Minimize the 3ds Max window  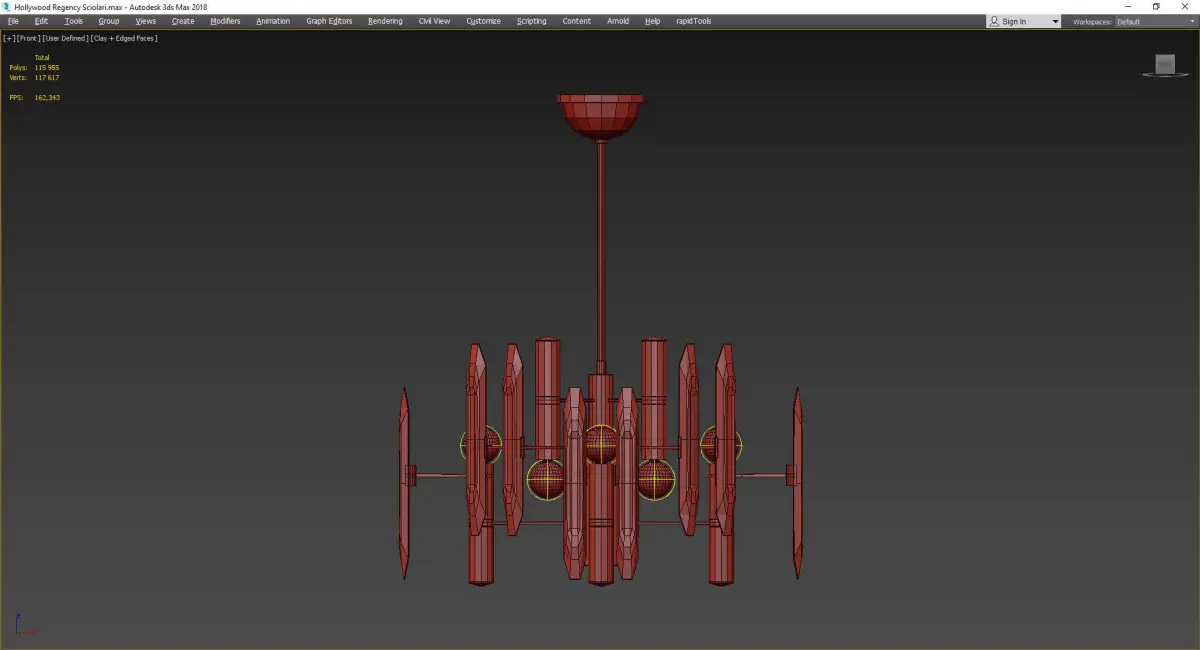point(1128,6)
